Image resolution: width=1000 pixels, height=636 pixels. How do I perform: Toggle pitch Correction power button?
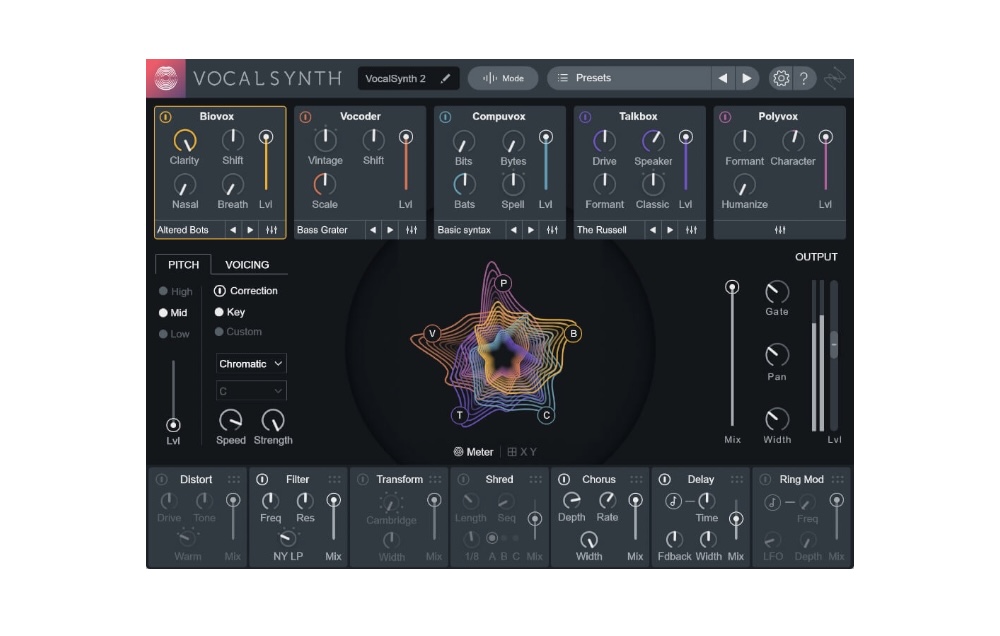tap(220, 291)
